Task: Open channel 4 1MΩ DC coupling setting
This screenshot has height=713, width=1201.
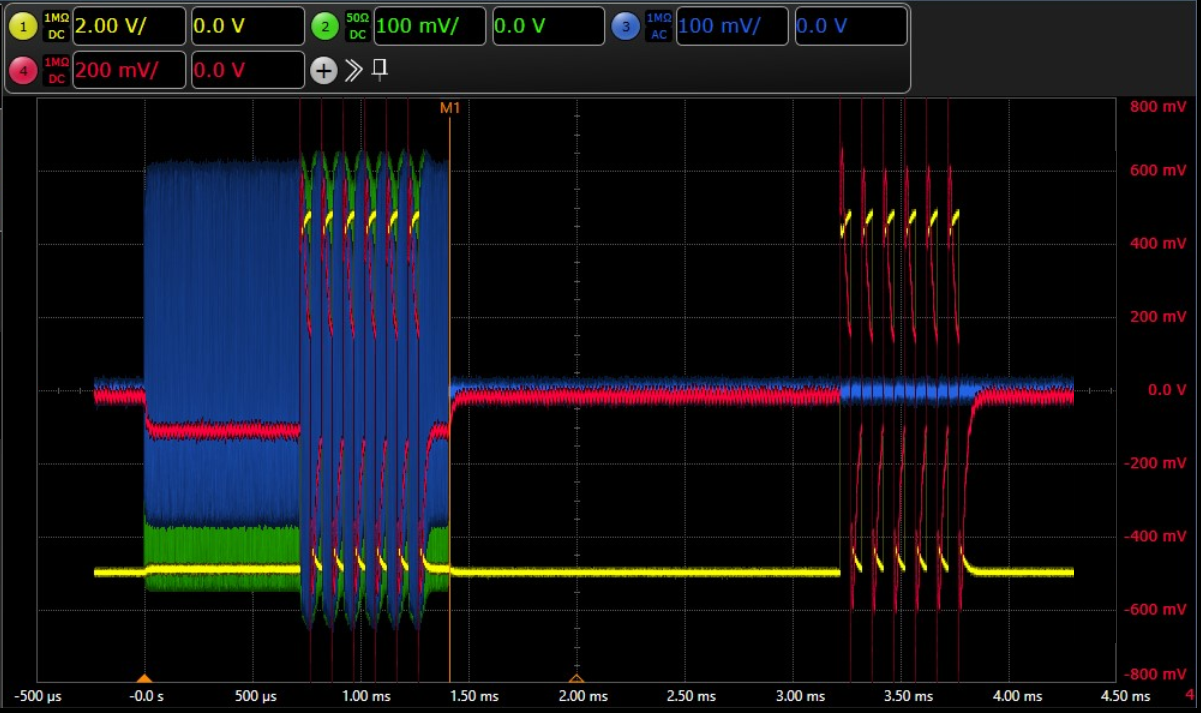Action: (x=56, y=70)
